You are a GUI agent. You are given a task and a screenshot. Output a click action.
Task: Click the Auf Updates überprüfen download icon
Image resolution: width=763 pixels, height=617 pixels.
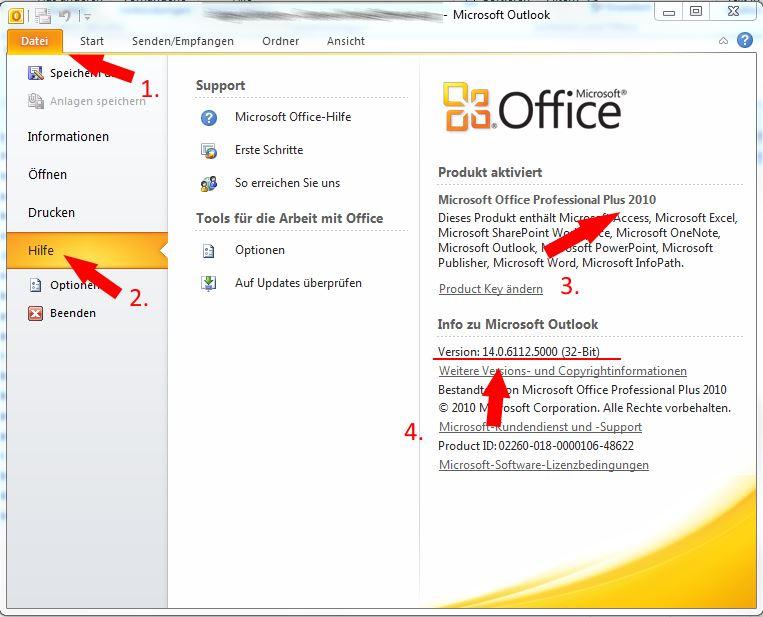point(209,283)
